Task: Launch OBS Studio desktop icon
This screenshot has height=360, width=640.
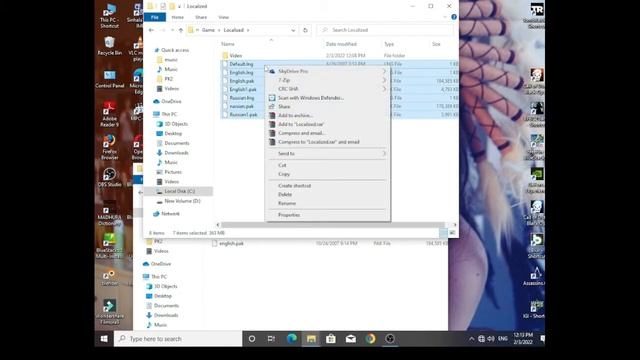Action: pos(109,177)
